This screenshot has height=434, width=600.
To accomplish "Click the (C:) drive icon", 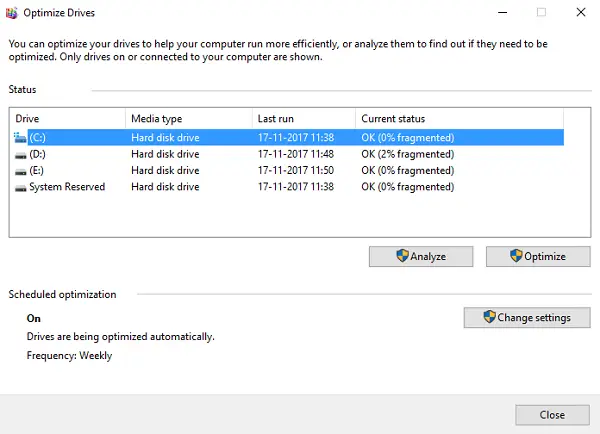I will point(21,138).
